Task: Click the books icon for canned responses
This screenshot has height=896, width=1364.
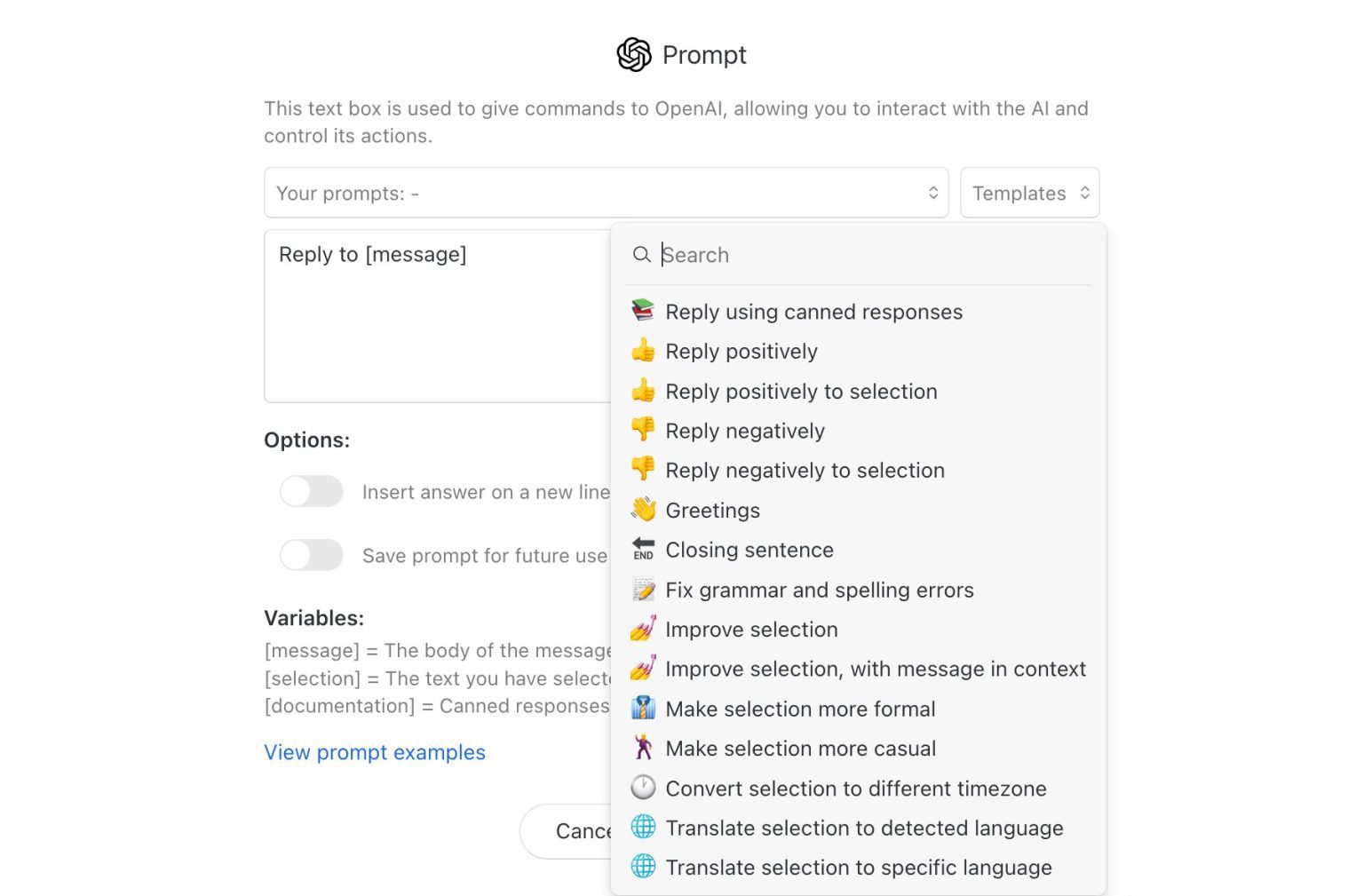Action: (644, 311)
